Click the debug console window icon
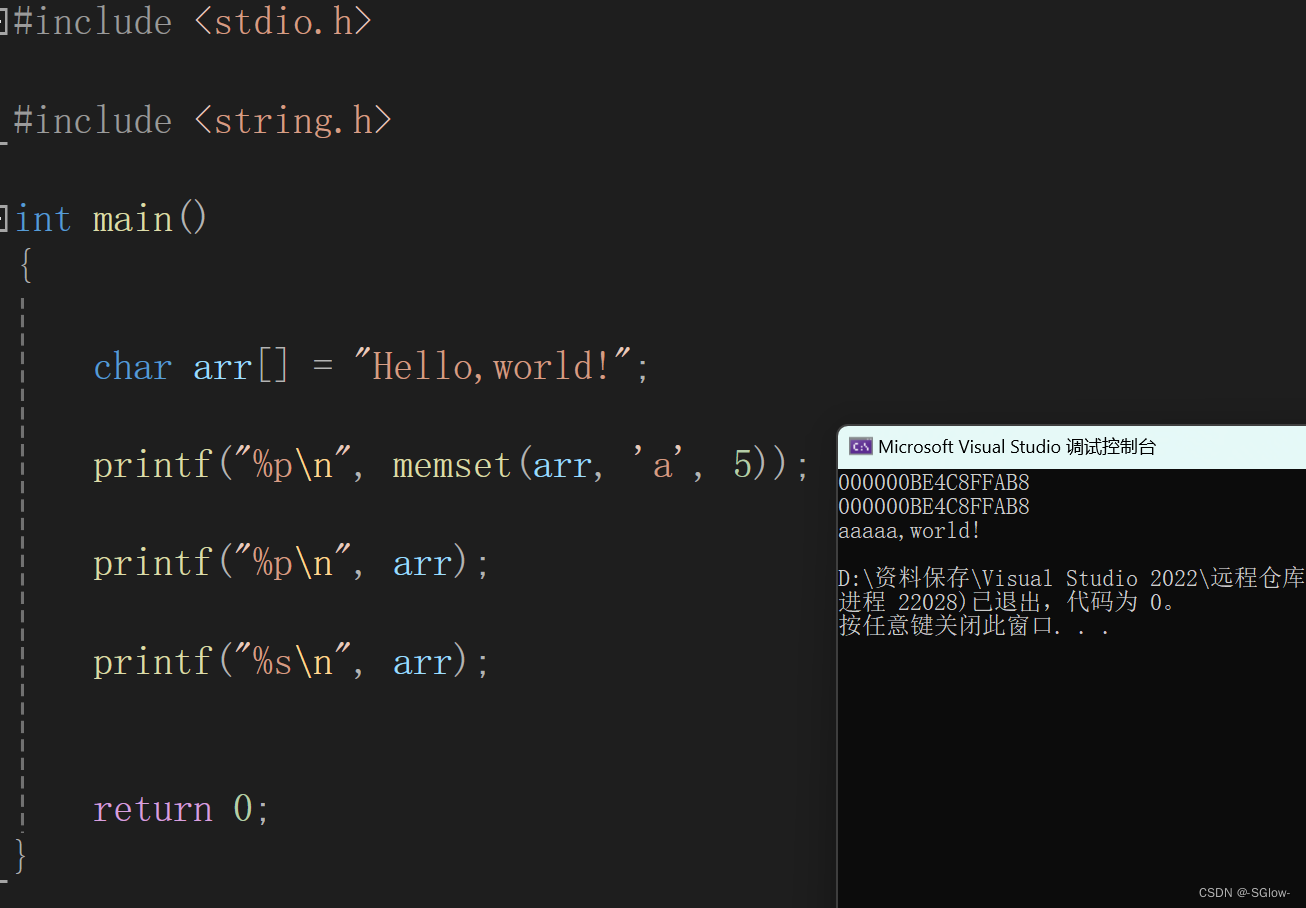This screenshot has height=908, width=1306. point(860,447)
